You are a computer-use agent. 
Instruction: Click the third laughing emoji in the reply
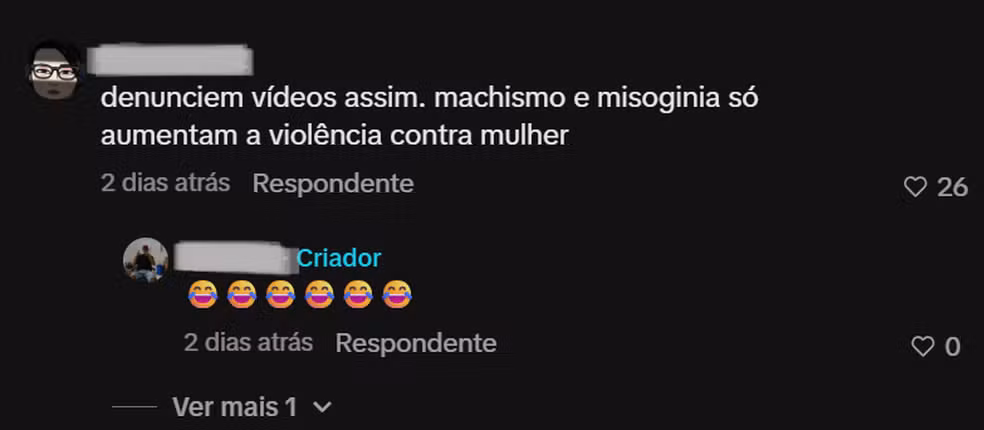point(280,294)
